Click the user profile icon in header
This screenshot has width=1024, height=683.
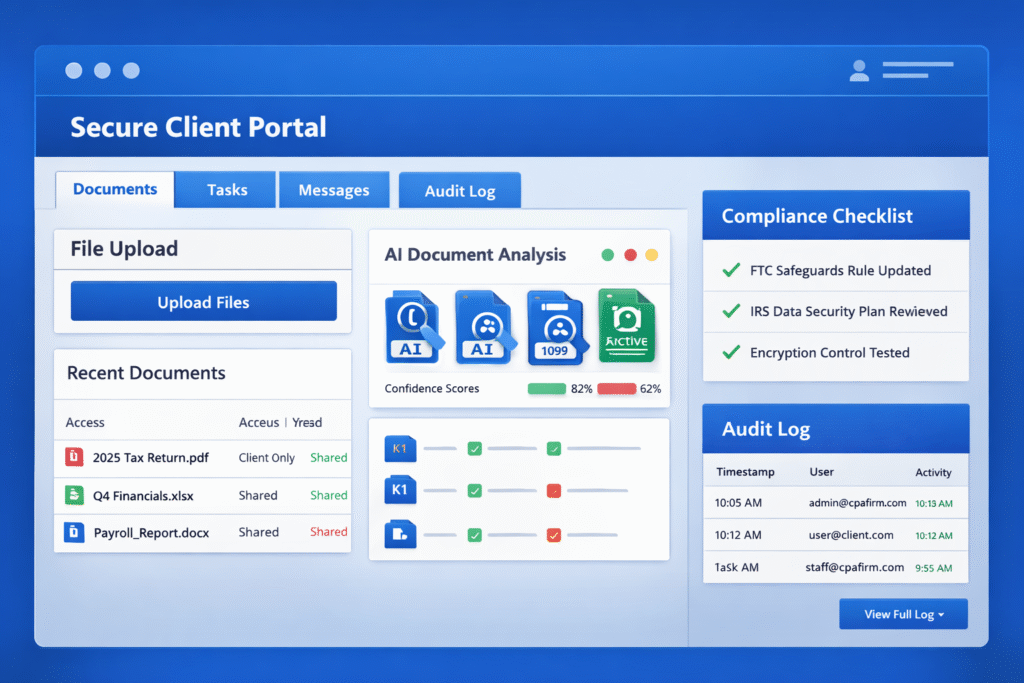click(x=858, y=70)
